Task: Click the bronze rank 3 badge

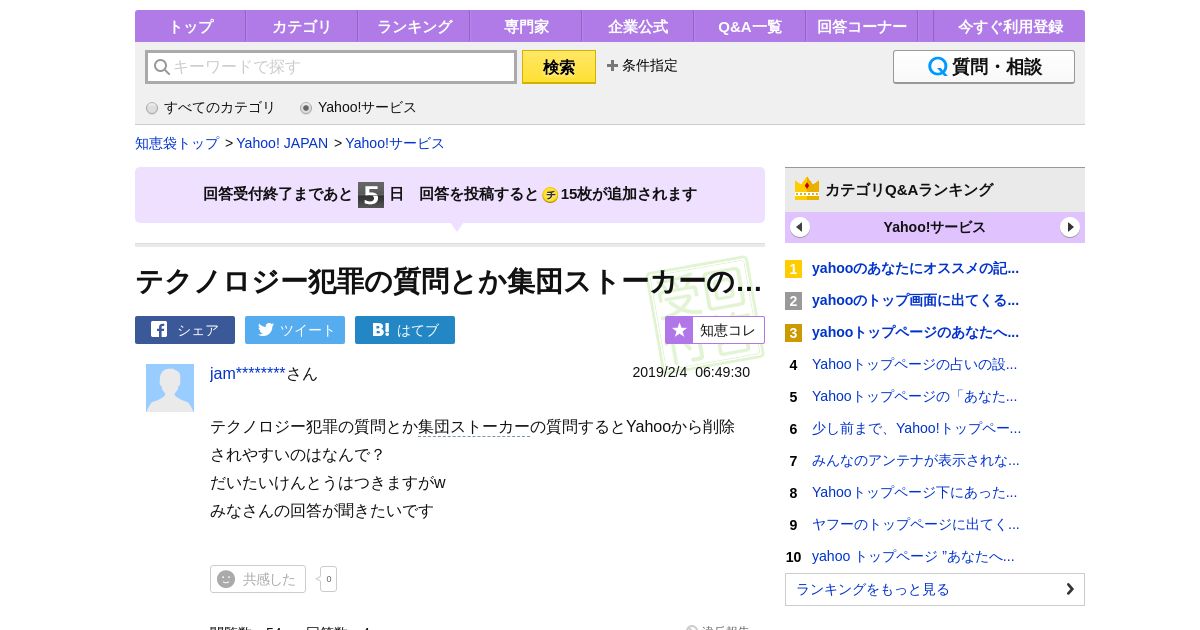Action: [x=793, y=333]
